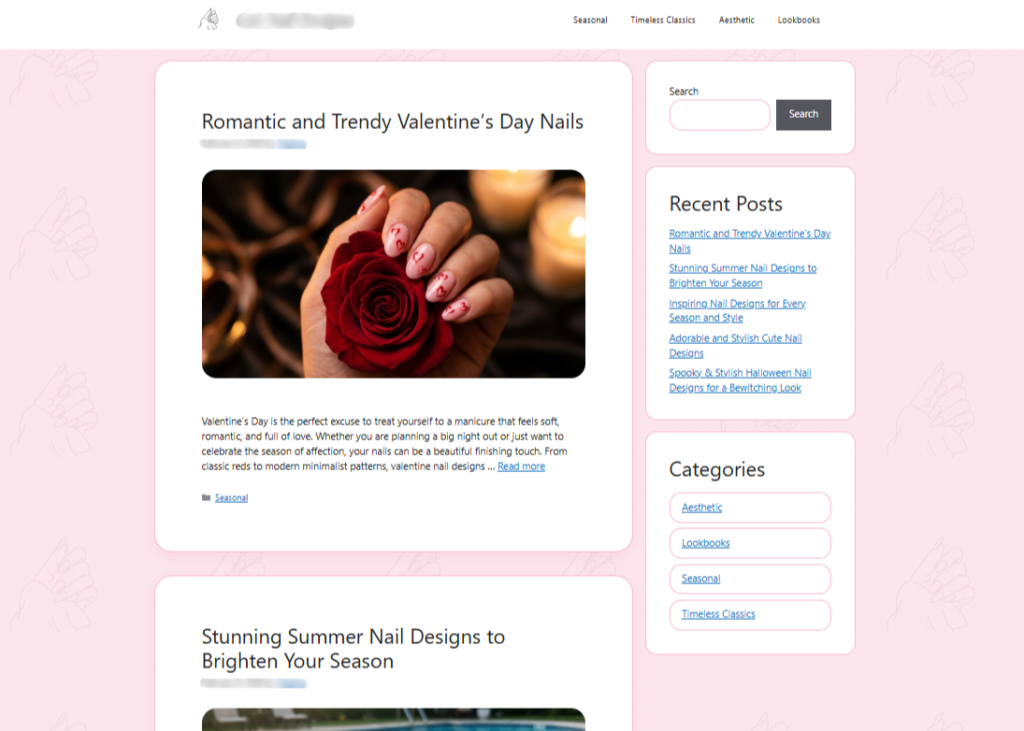
Task: Open the Timeless Classics menu item
Action: point(662,20)
